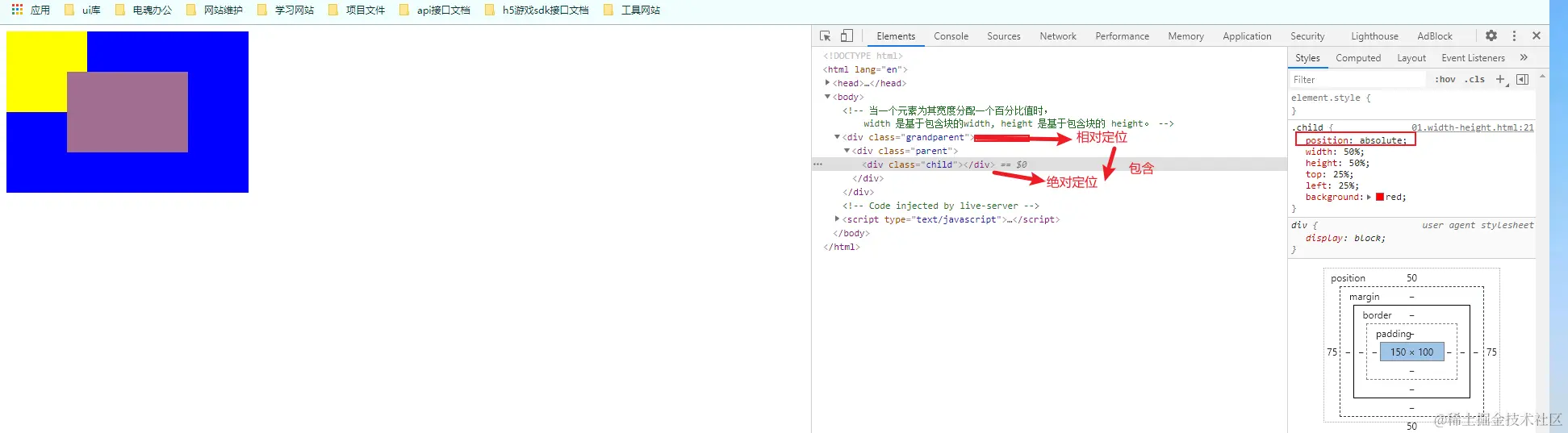Switch to the Performance tab
1568x433 pixels.
tap(1122, 36)
